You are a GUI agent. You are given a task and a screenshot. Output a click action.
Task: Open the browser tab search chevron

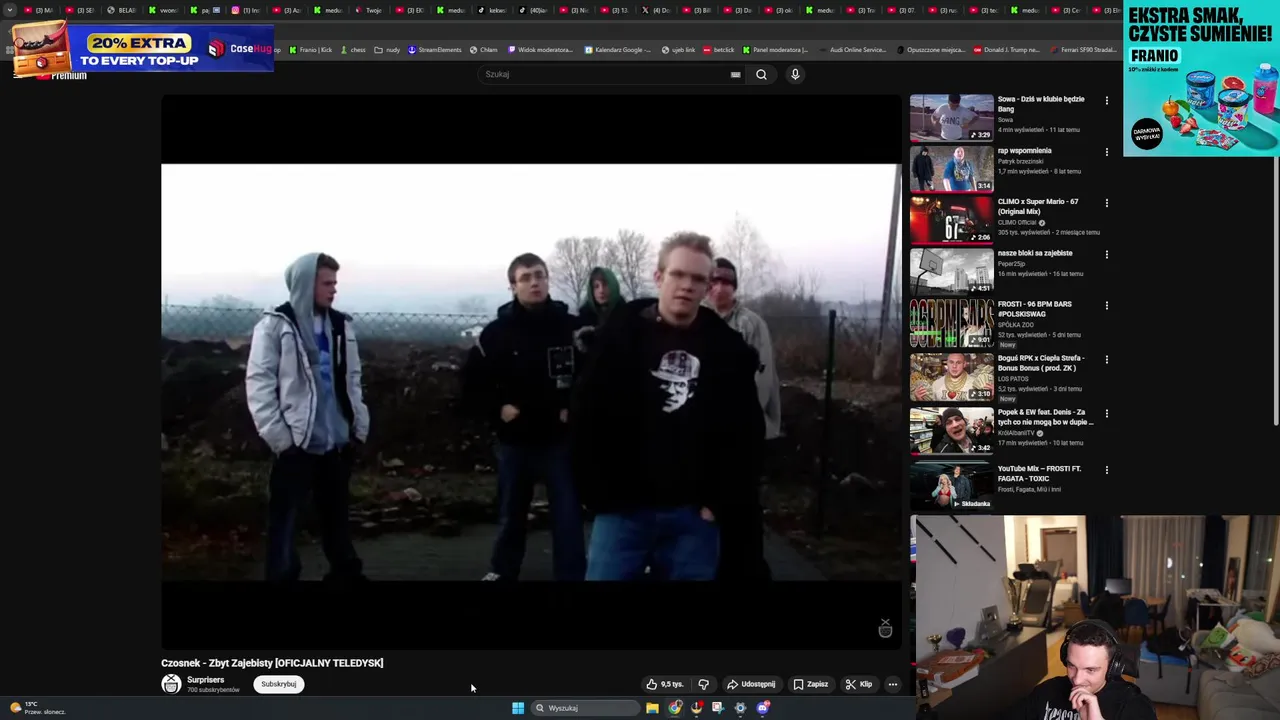[10, 10]
